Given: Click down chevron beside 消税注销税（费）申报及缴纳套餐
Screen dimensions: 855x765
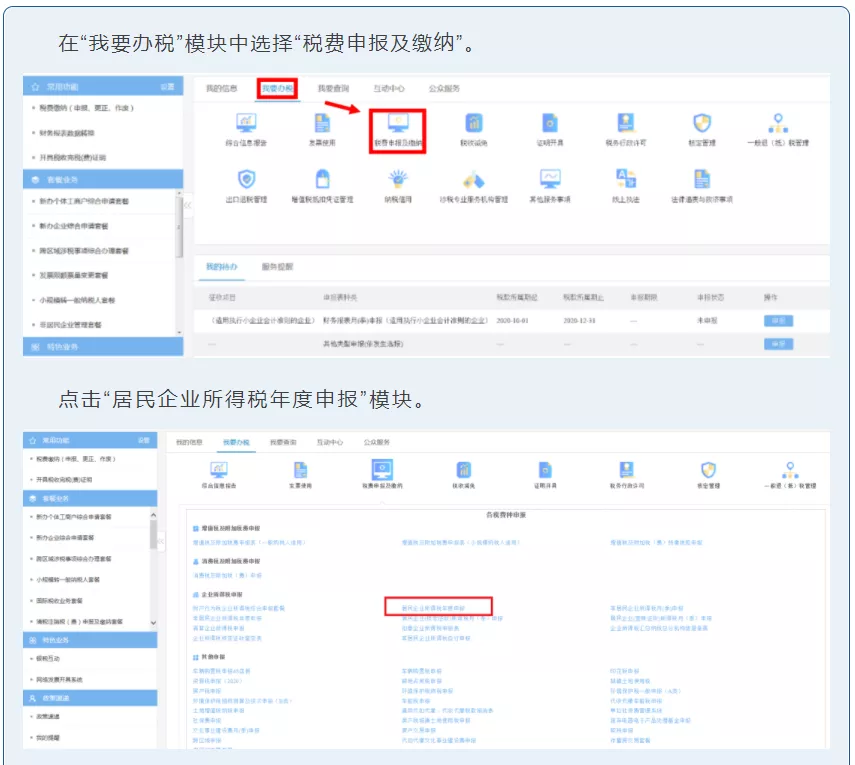Looking at the screenshot, I should 153,622.
